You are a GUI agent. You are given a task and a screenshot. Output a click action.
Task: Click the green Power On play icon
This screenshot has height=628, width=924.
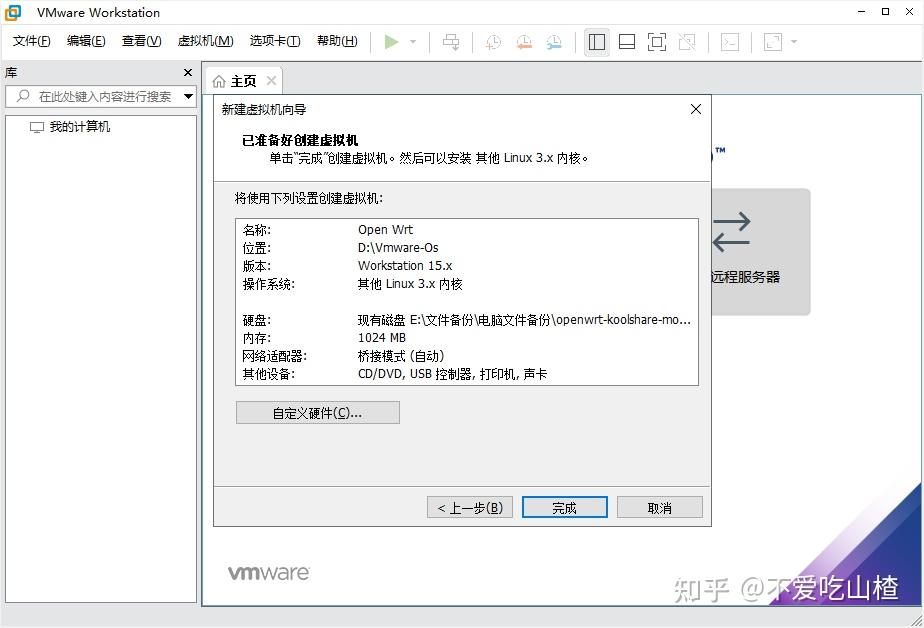(x=391, y=42)
